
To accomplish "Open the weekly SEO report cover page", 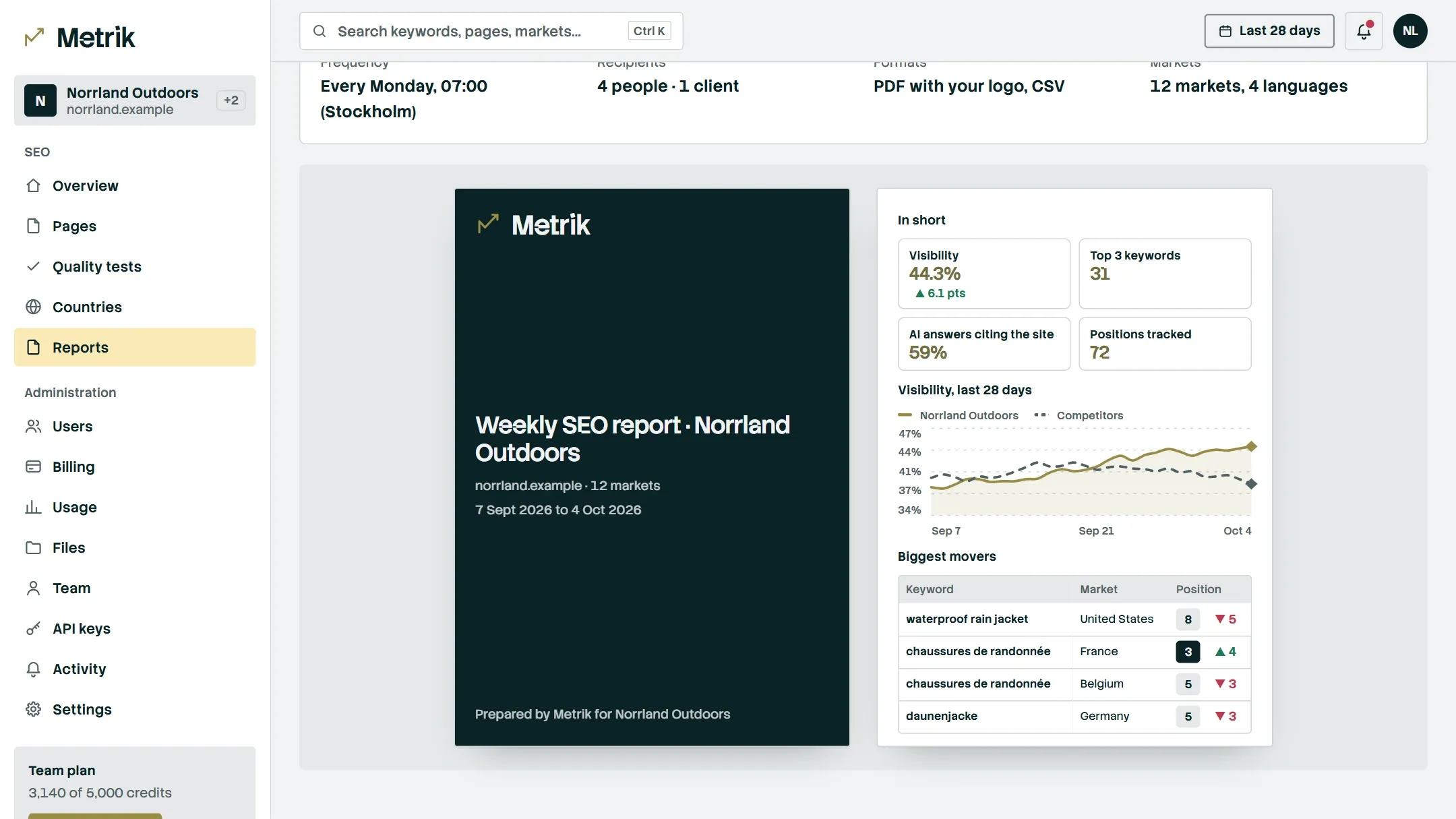I will (652, 467).
